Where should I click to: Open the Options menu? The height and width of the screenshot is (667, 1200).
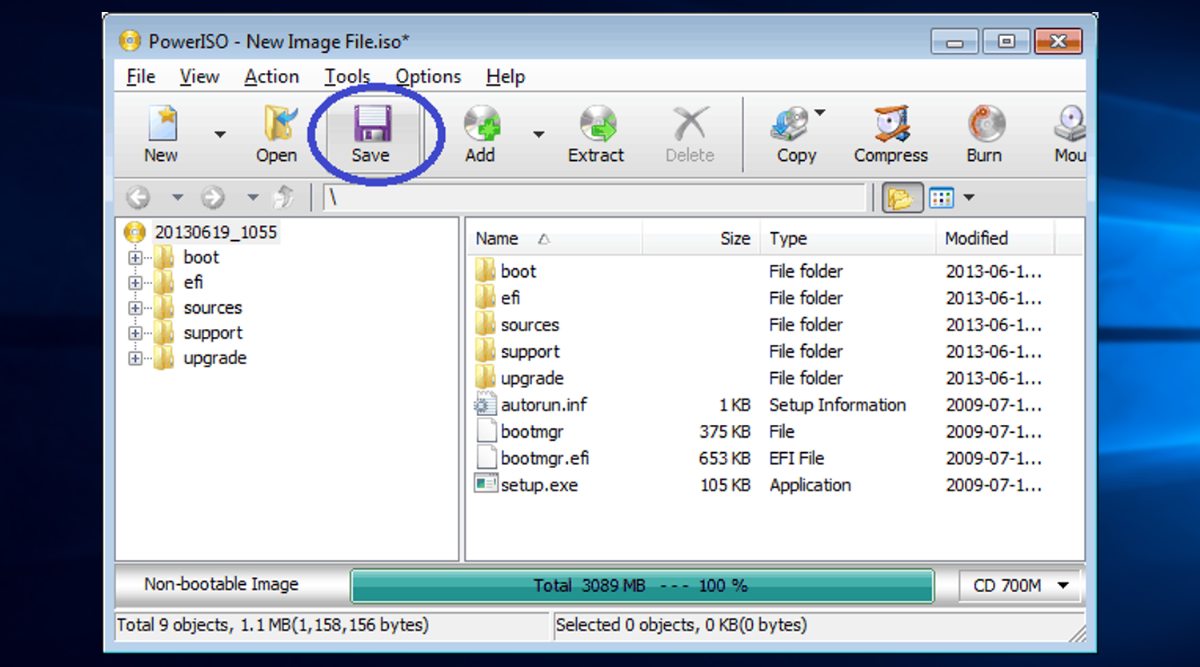(428, 77)
